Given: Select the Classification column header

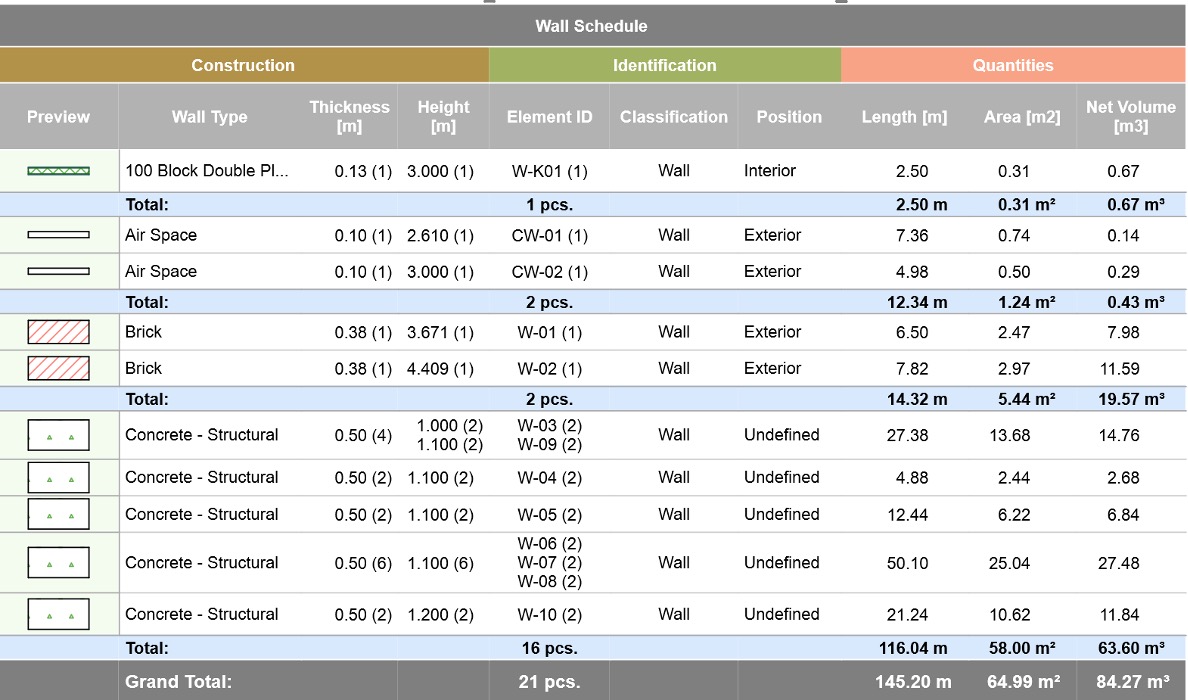Looking at the screenshot, I should pyautogui.click(x=673, y=117).
